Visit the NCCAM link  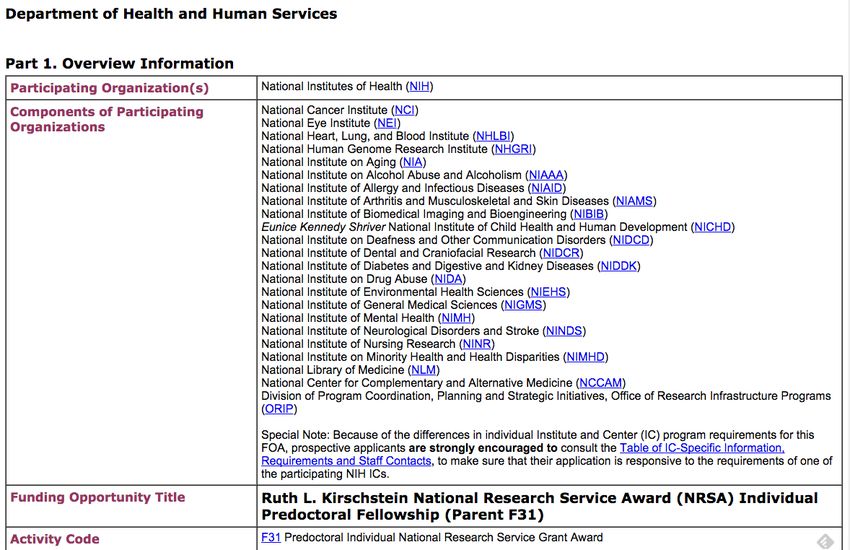click(x=601, y=383)
